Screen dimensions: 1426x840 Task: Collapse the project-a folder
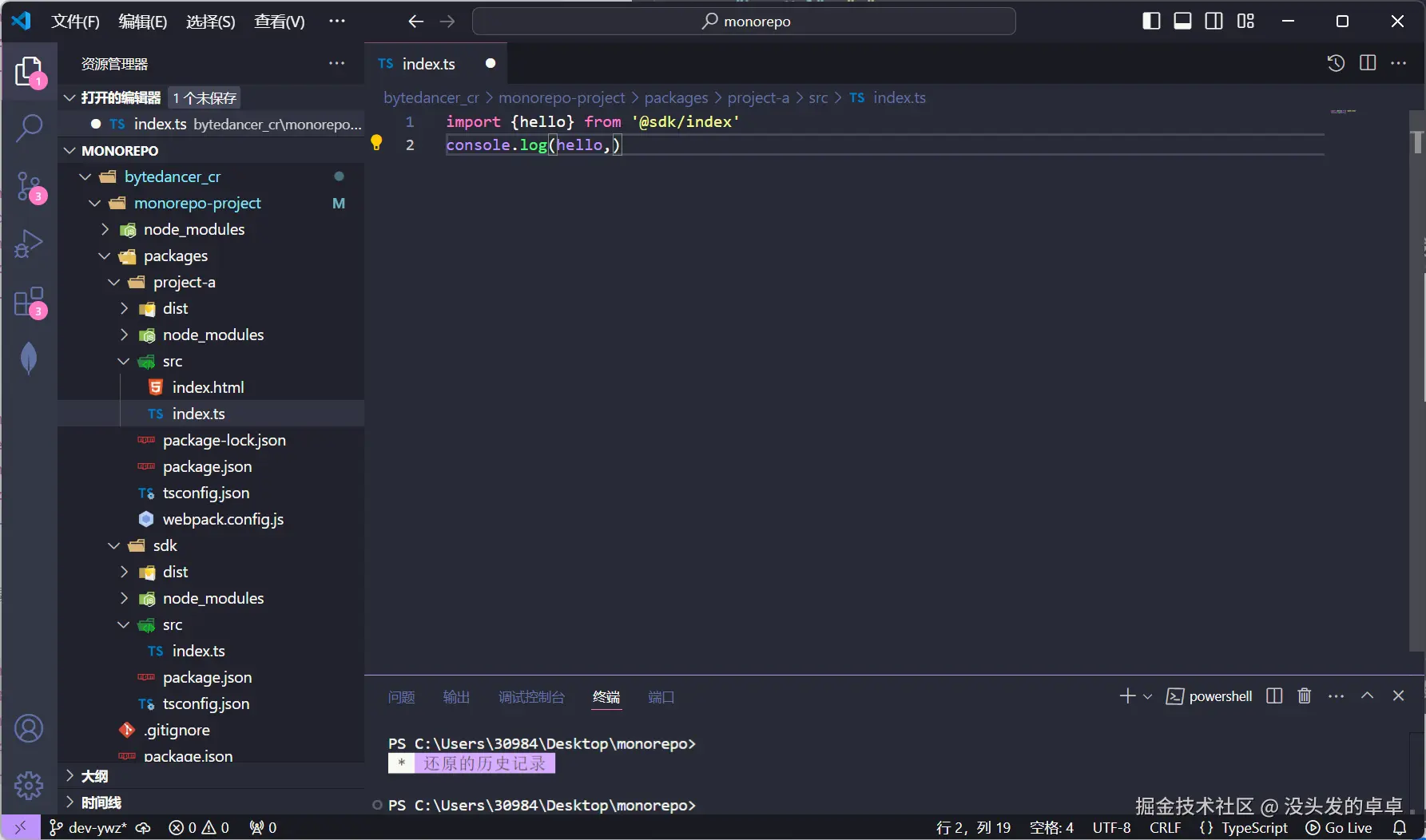click(114, 282)
